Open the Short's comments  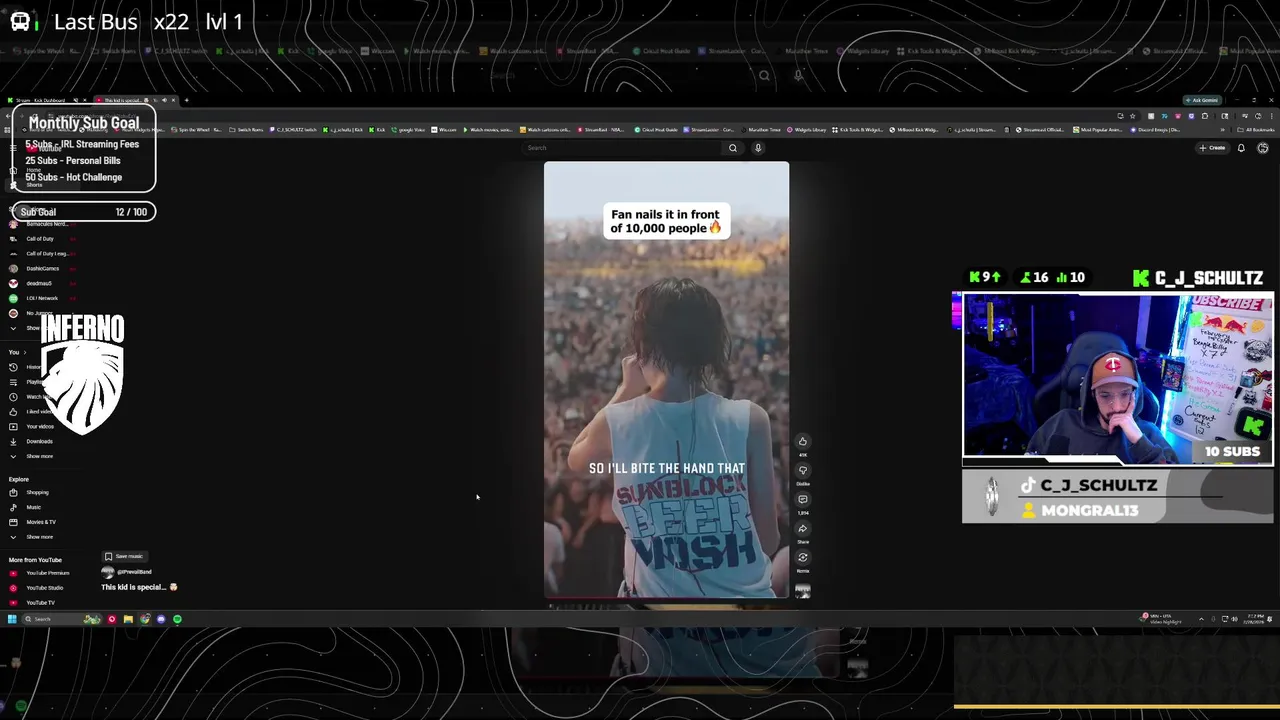click(802, 499)
